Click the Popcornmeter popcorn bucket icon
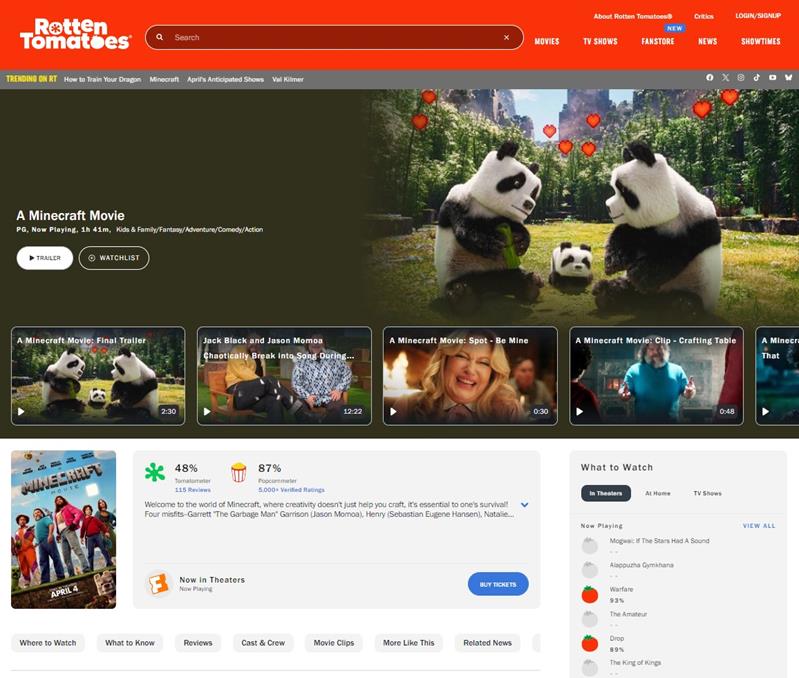Image resolution: width=799 pixels, height=678 pixels. pos(239,473)
